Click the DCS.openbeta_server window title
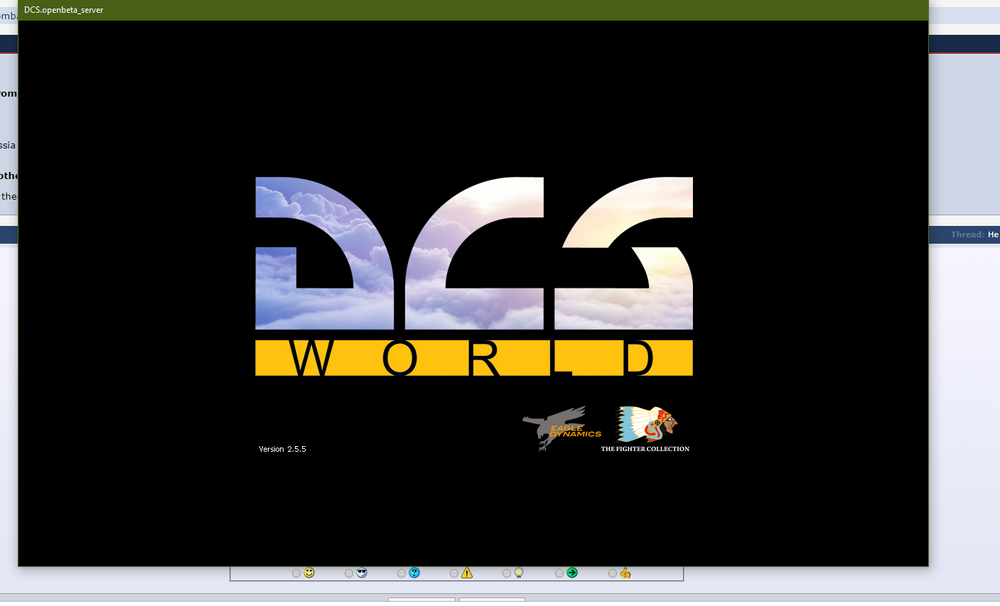Viewport: 1000px width, 606px height. pyautogui.click(x=64, y=10)
